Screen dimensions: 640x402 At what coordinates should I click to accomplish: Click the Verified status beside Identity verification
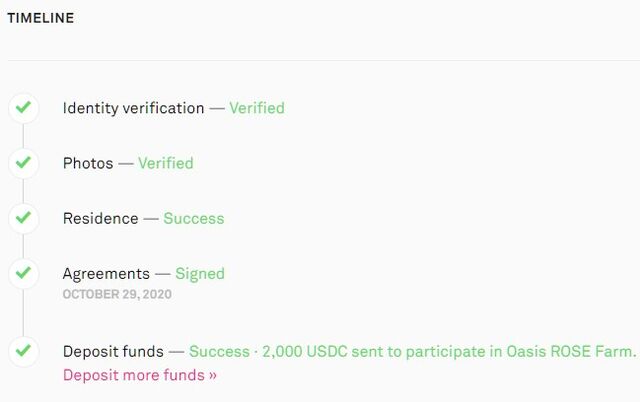(x=257, y=108)
